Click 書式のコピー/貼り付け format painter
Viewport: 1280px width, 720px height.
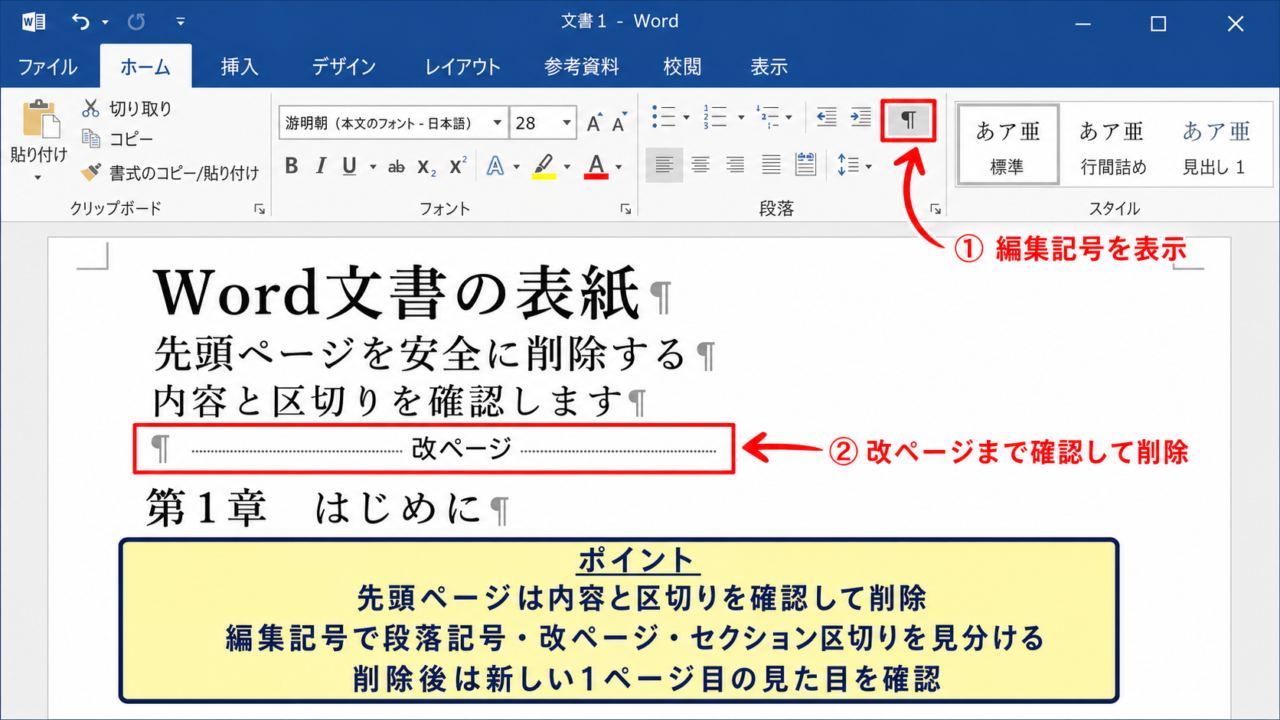pyautogui.click(x=170, y=172)
